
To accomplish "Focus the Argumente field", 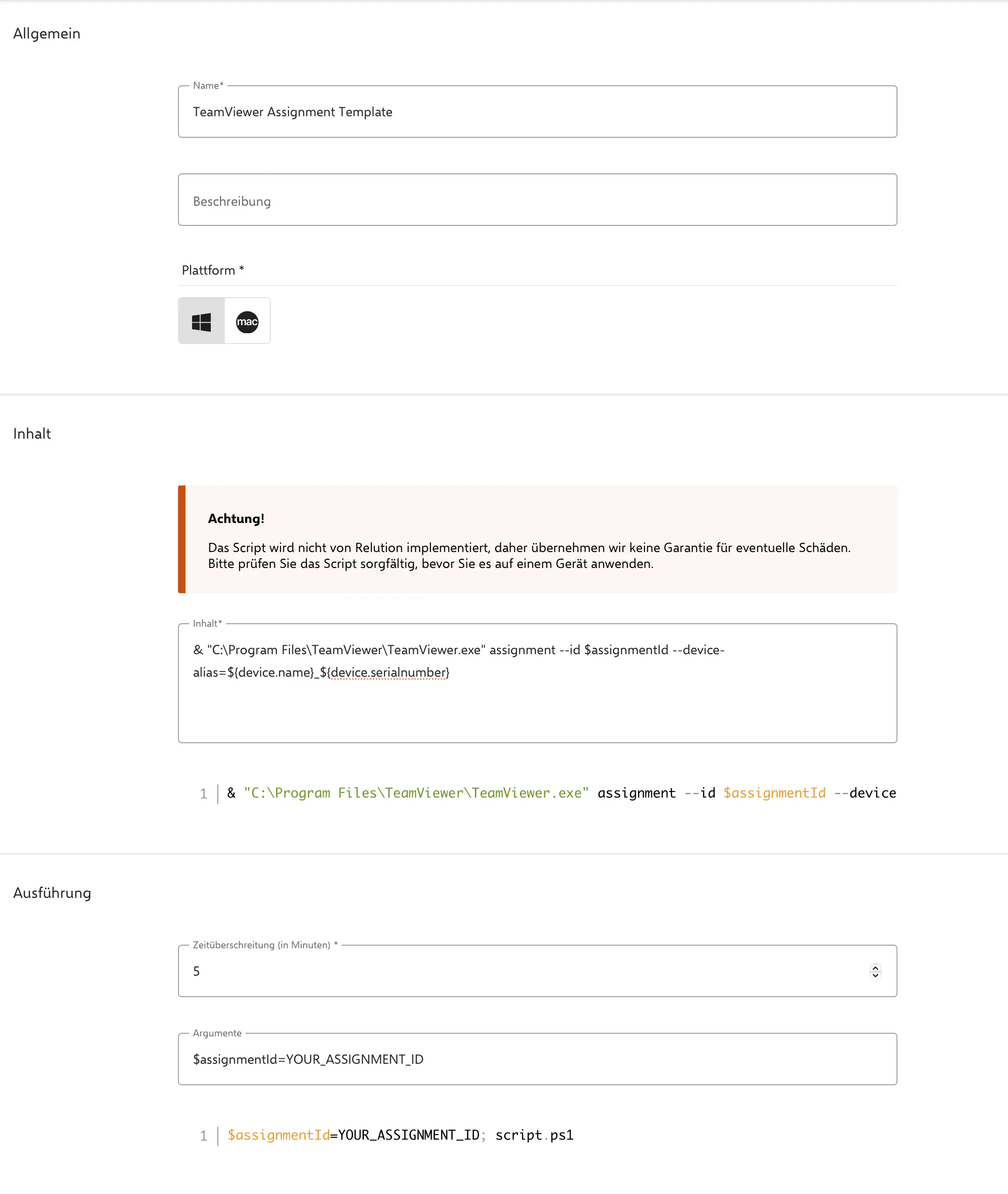I will point(537,1059).
